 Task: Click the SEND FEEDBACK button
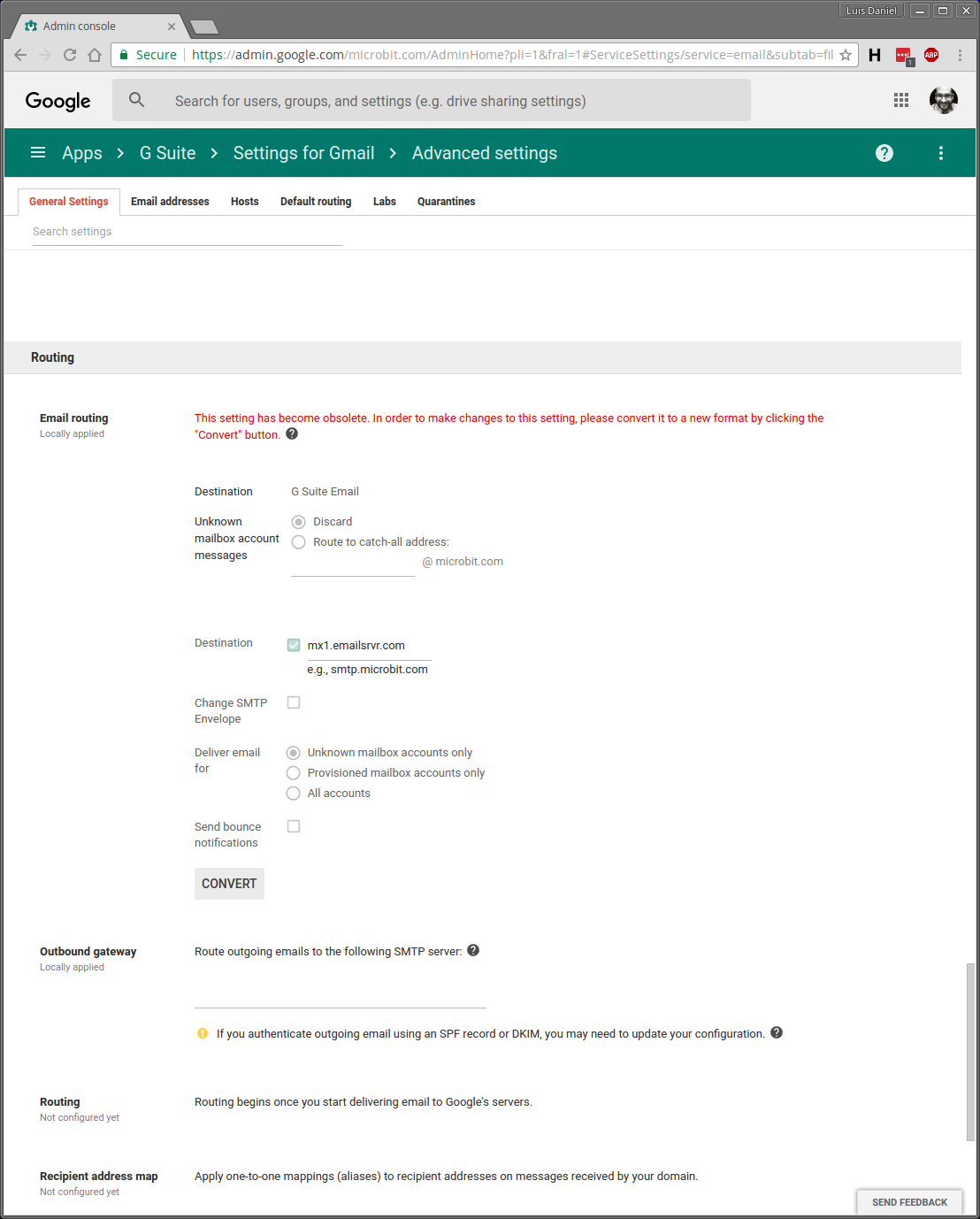click(x=909, y=1202)
